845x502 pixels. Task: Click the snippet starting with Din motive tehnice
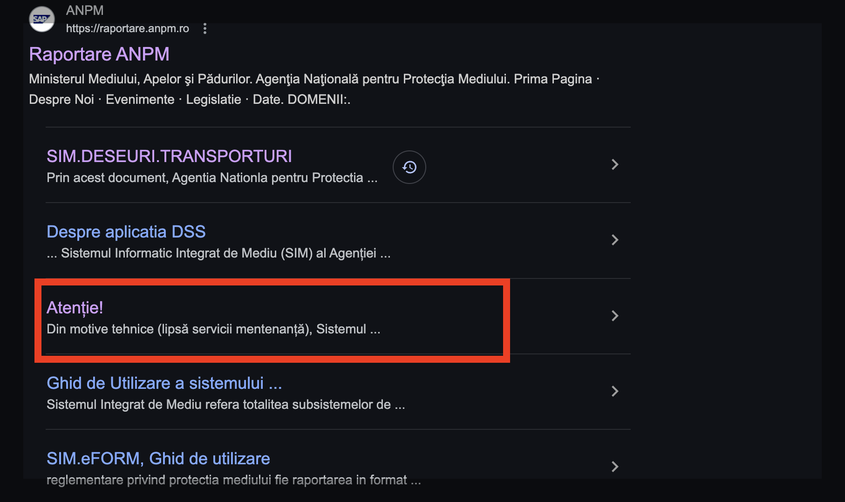(x=213, y=329)
